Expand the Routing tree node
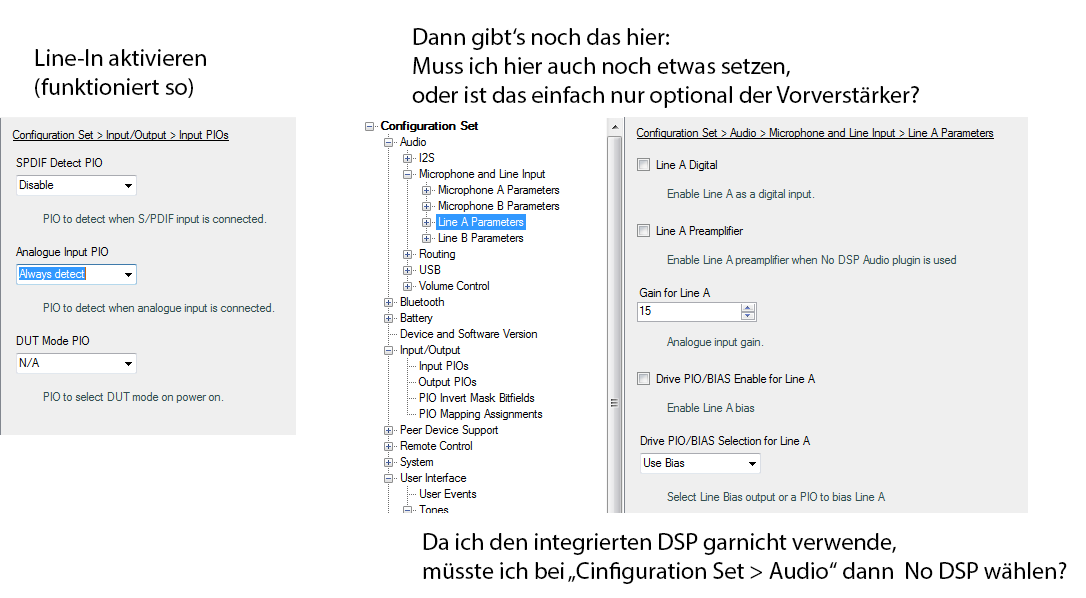 408,254
